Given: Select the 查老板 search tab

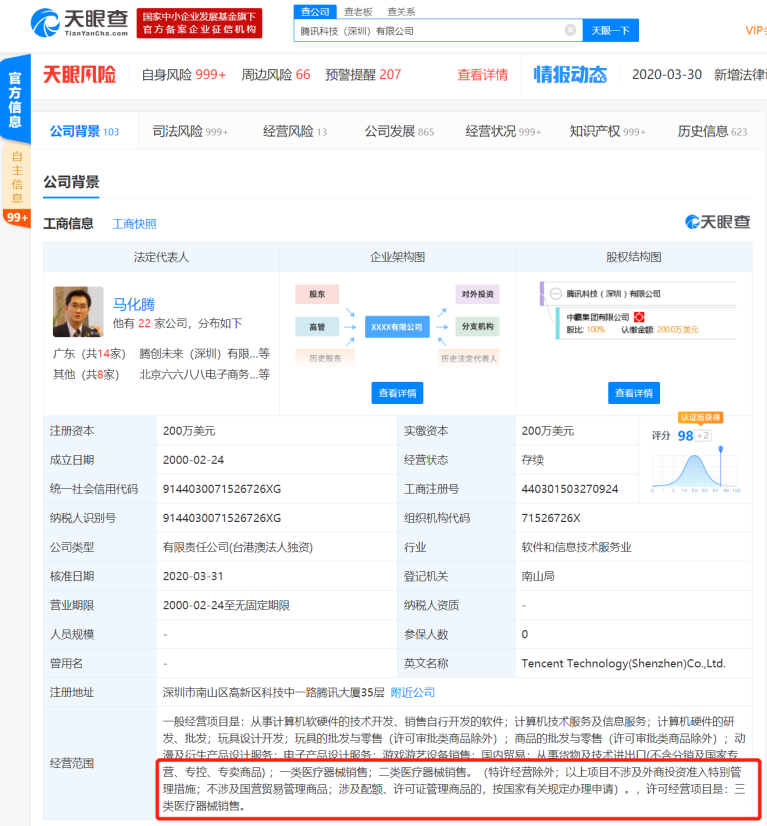Looking at the screenshot, I should click(x=358, y=12).
